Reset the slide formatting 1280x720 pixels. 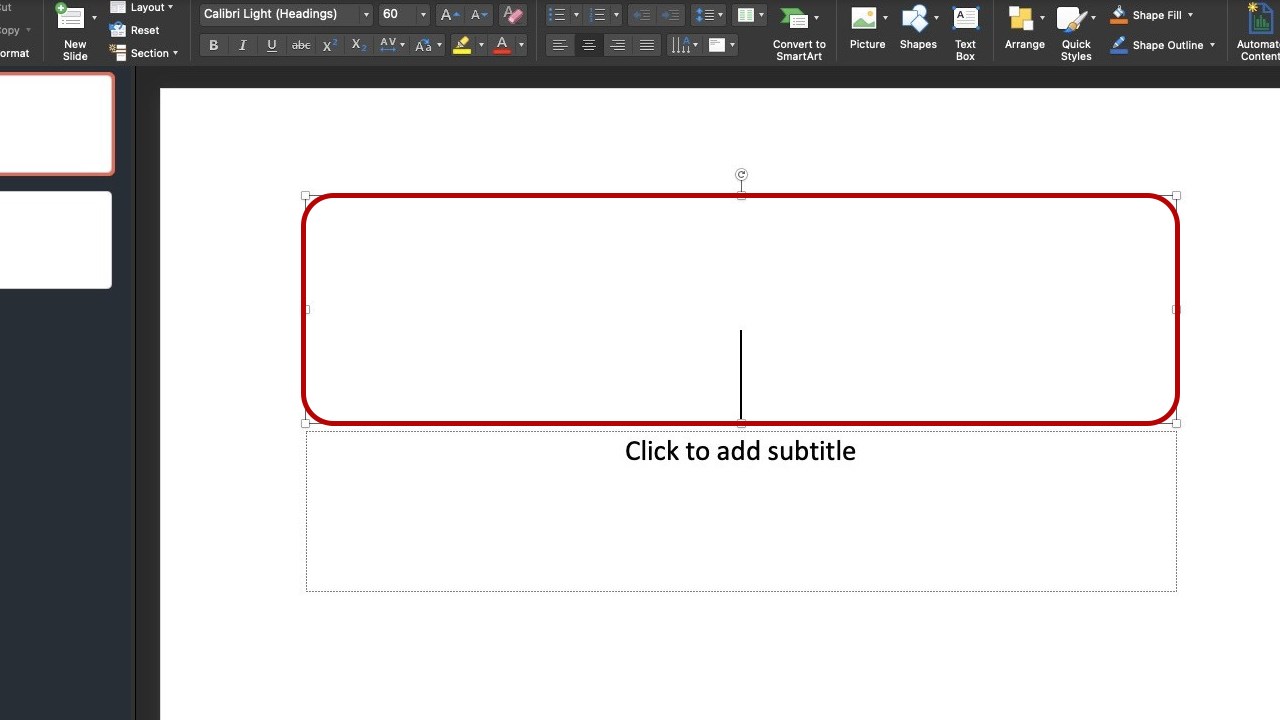point(135,30)
